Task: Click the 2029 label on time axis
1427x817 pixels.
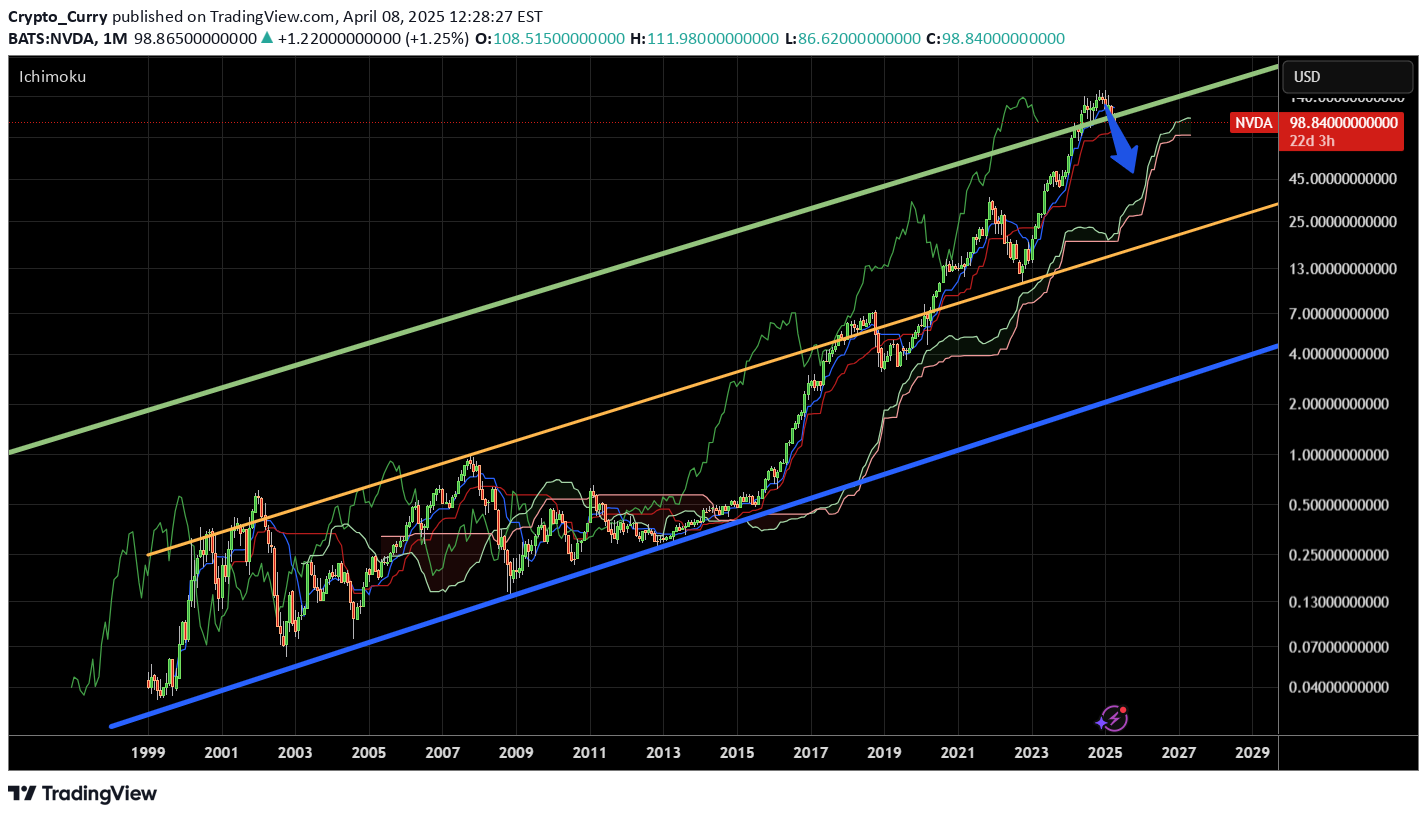Action: (x=1252, y=752)
